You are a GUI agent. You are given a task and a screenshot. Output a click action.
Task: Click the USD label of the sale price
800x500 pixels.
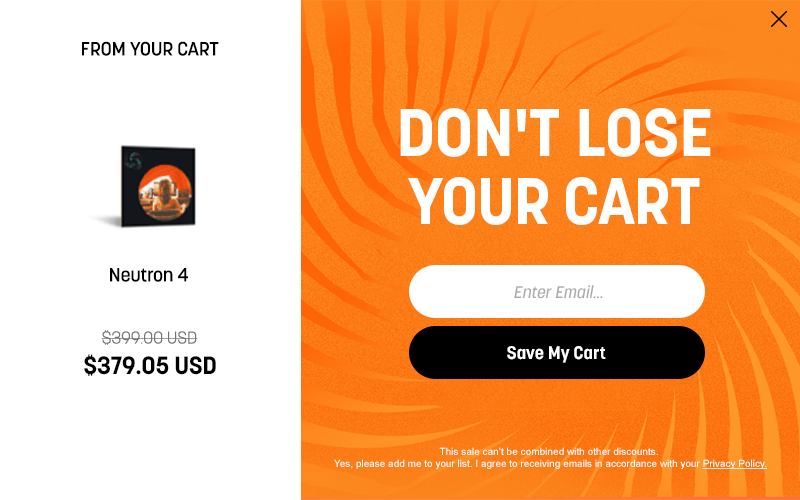pos(196,366)
